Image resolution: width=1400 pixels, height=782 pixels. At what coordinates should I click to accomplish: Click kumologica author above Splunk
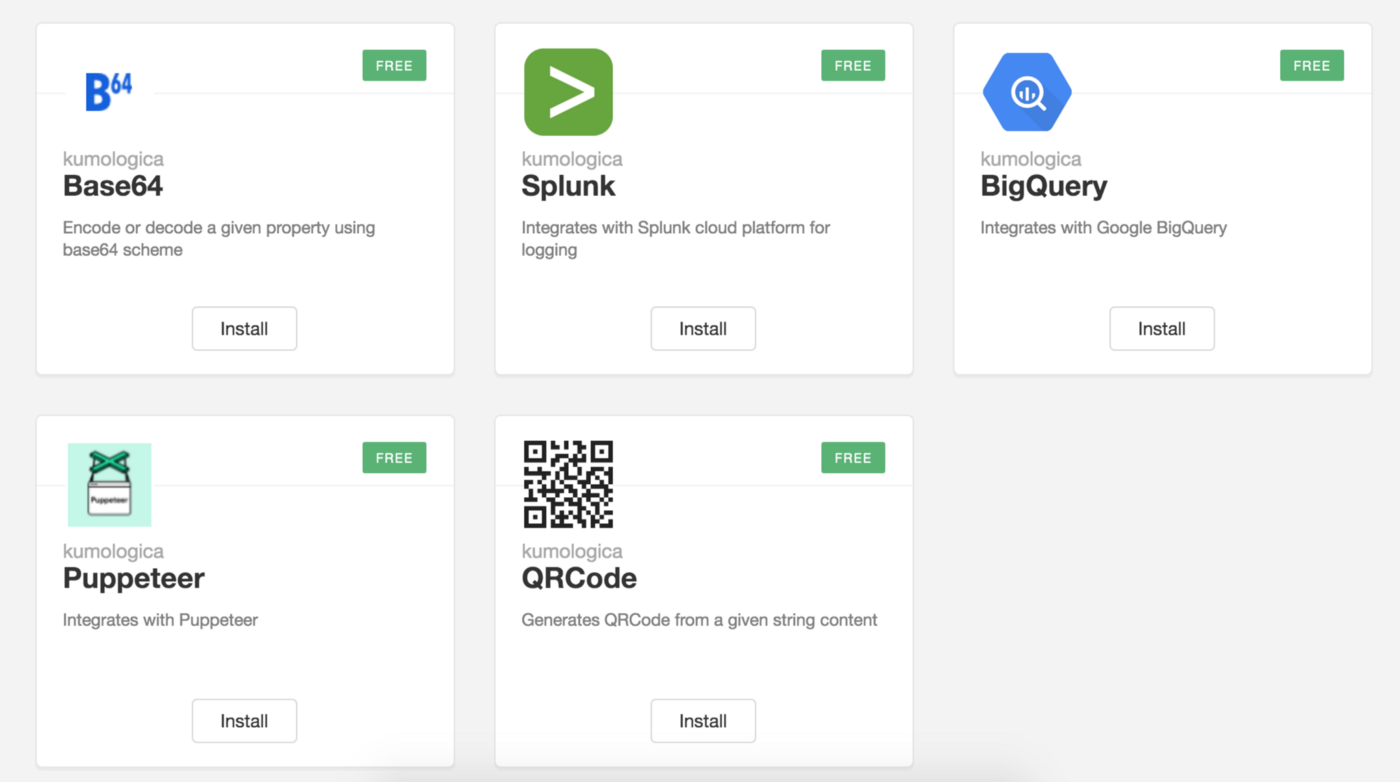(x=572, y=159)
